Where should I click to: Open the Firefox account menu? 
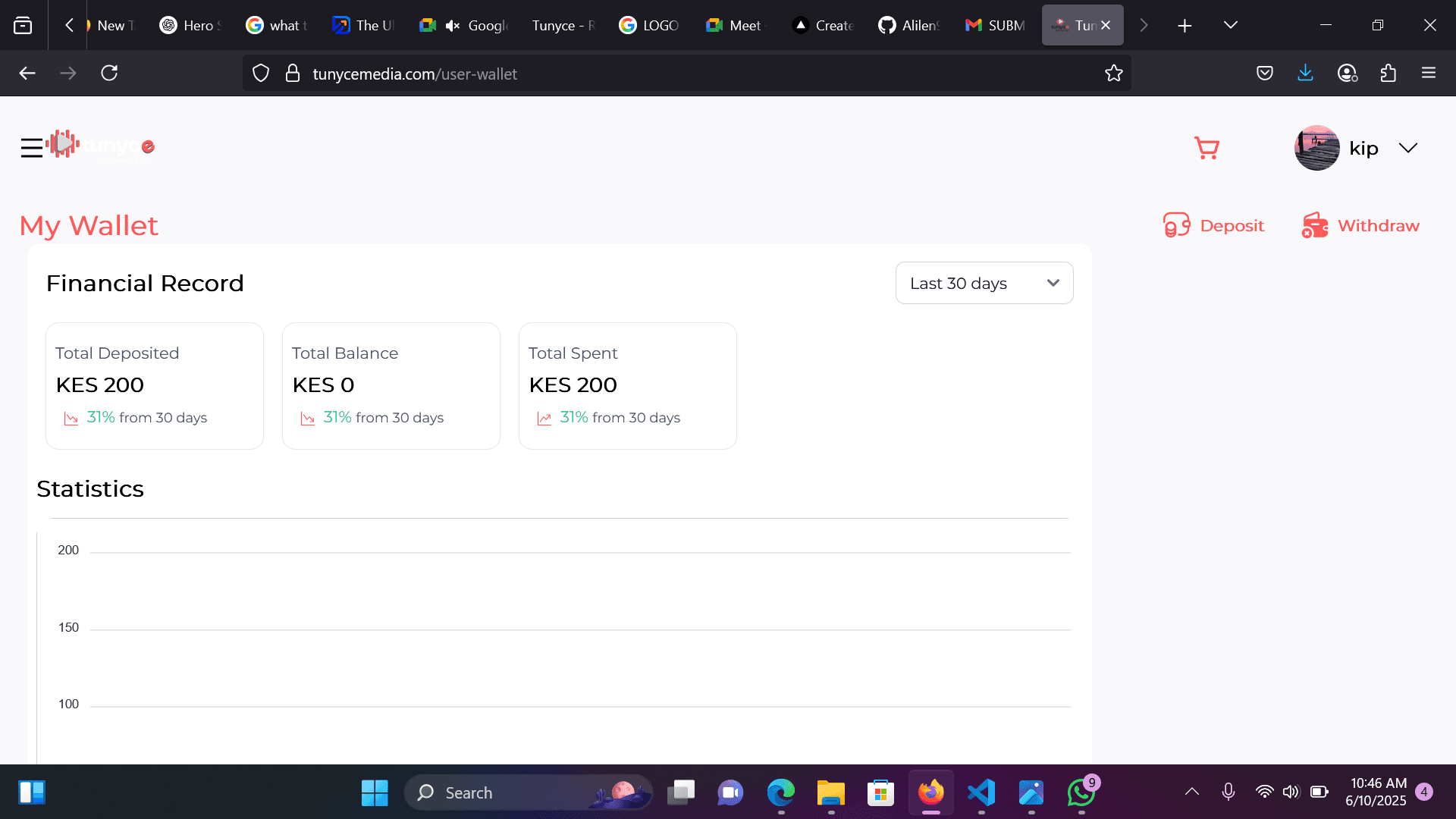[x=1347, y=74]
